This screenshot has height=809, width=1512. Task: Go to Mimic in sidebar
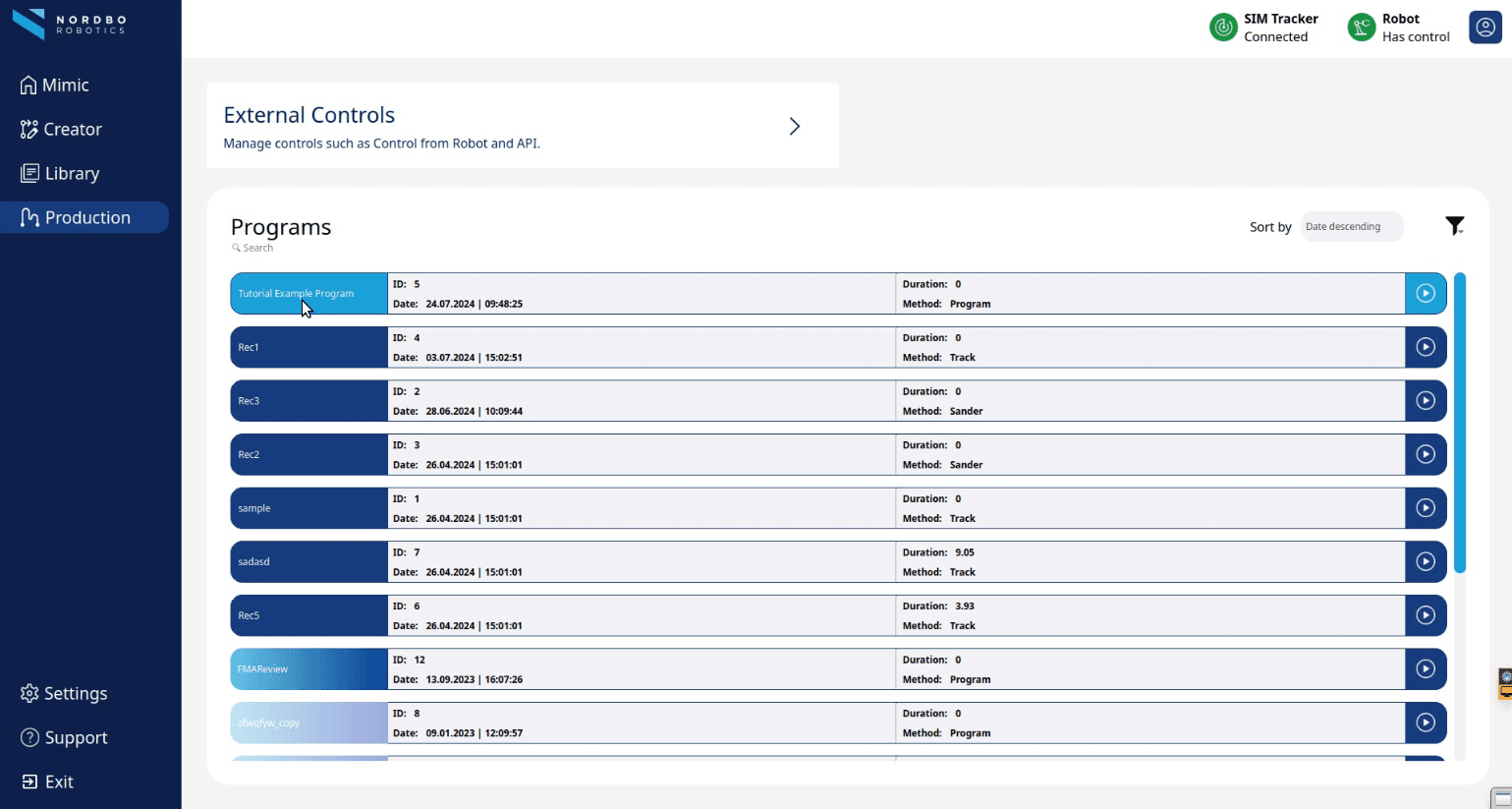[65, 86]
